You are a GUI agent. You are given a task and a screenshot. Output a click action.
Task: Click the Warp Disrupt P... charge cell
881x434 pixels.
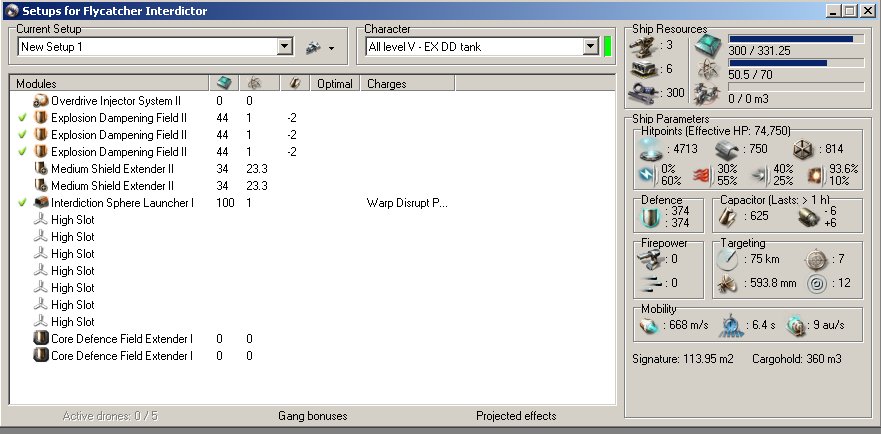pyautogui.click(x=407, y=203)
